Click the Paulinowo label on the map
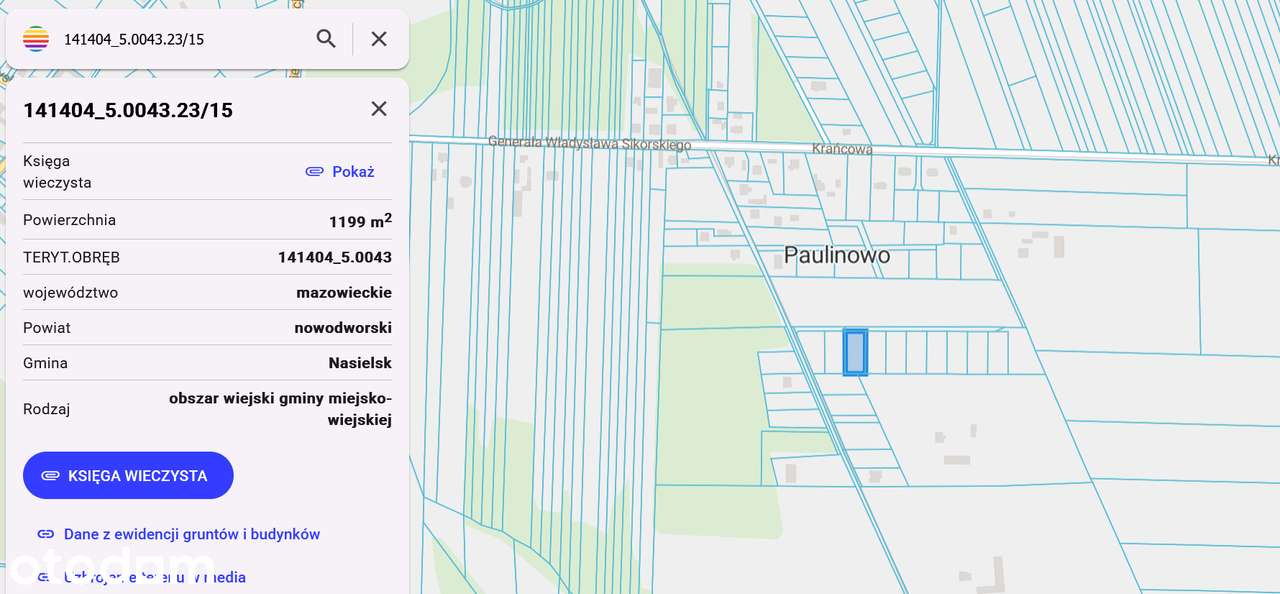1280x594 pixels. coord(837,255)
